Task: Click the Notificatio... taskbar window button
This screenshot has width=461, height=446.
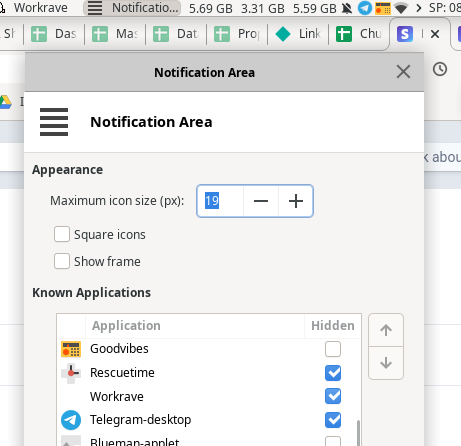Action: pos(132,8)
